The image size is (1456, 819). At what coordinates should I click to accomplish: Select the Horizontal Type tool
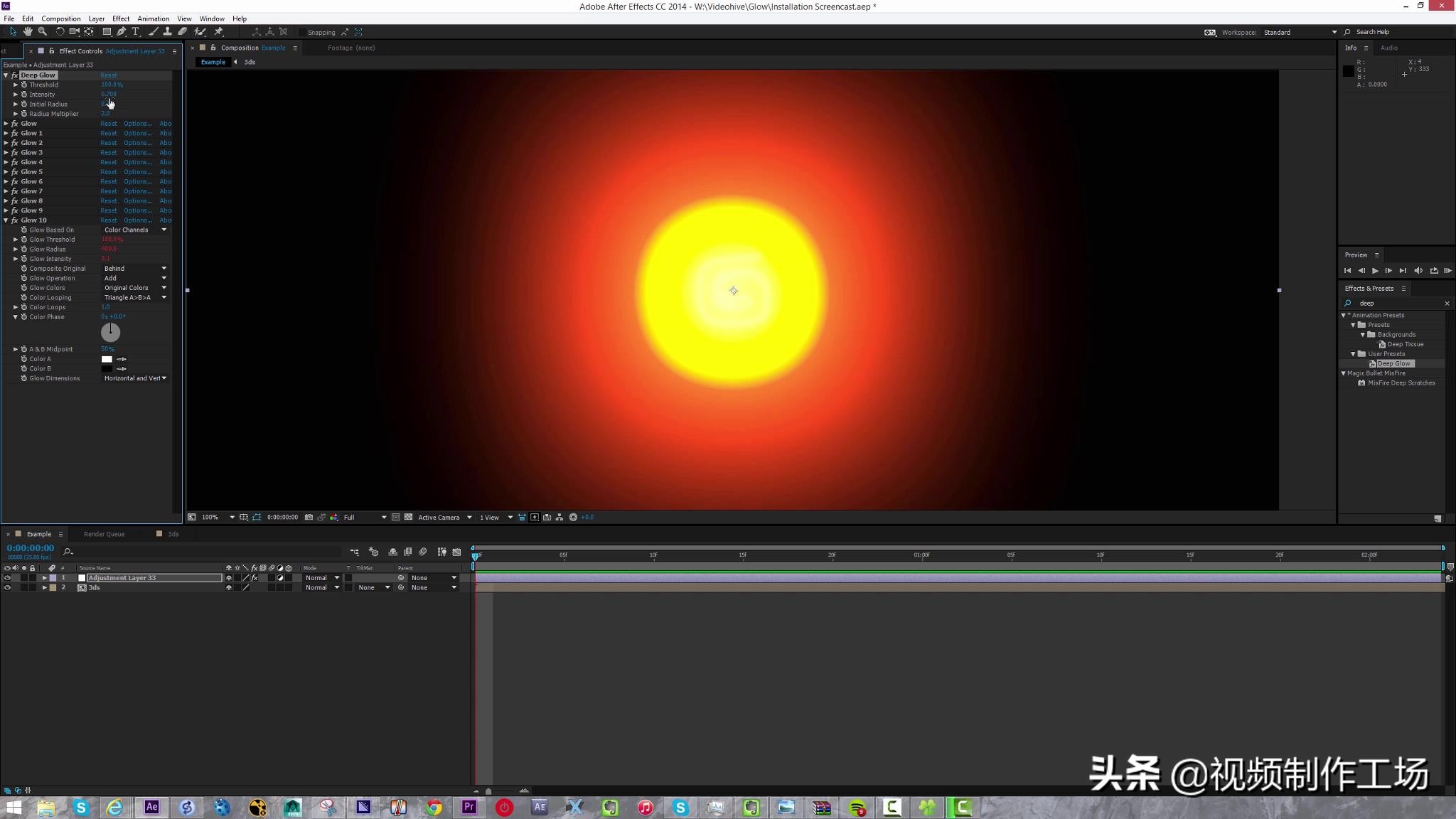pos(136,32)
